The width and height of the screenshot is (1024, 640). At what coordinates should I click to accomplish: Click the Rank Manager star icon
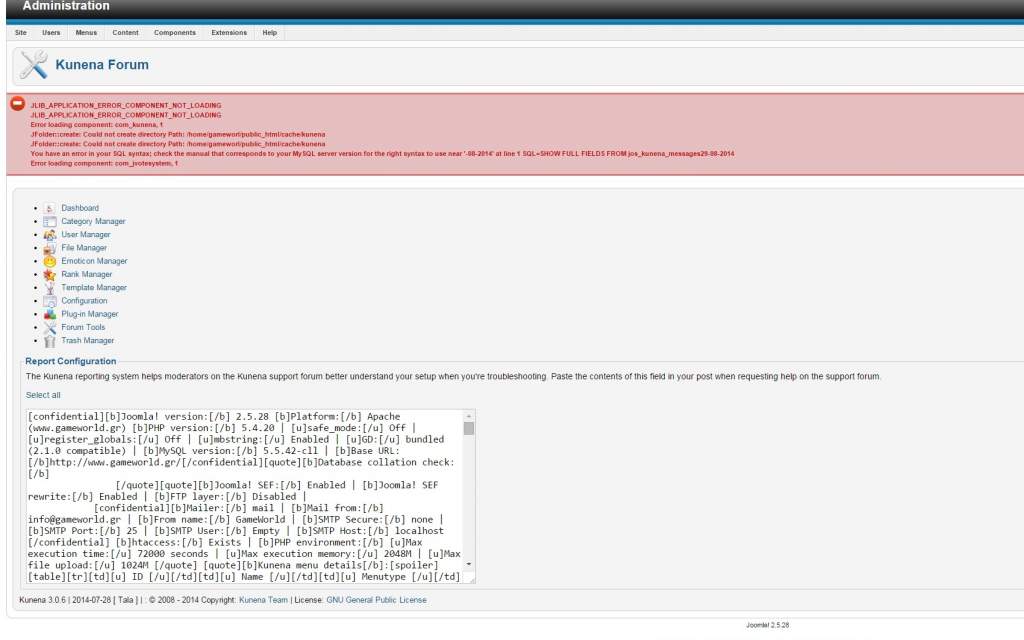click(50, 274)
